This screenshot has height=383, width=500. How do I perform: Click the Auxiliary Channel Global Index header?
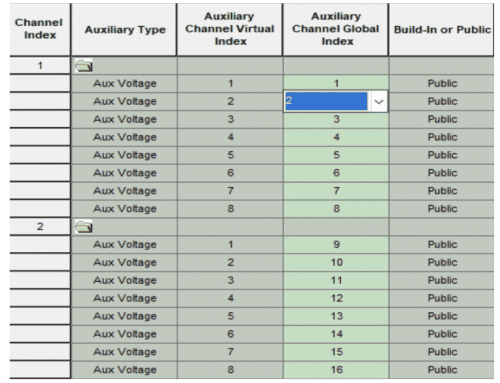pyautogui.click(x=336, y=29)
